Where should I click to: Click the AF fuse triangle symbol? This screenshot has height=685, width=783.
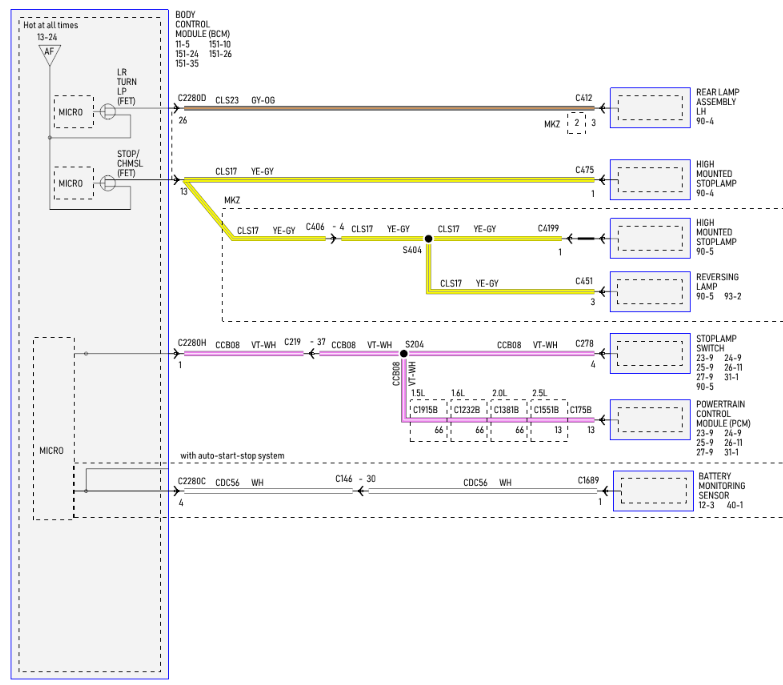click(49, 55)
